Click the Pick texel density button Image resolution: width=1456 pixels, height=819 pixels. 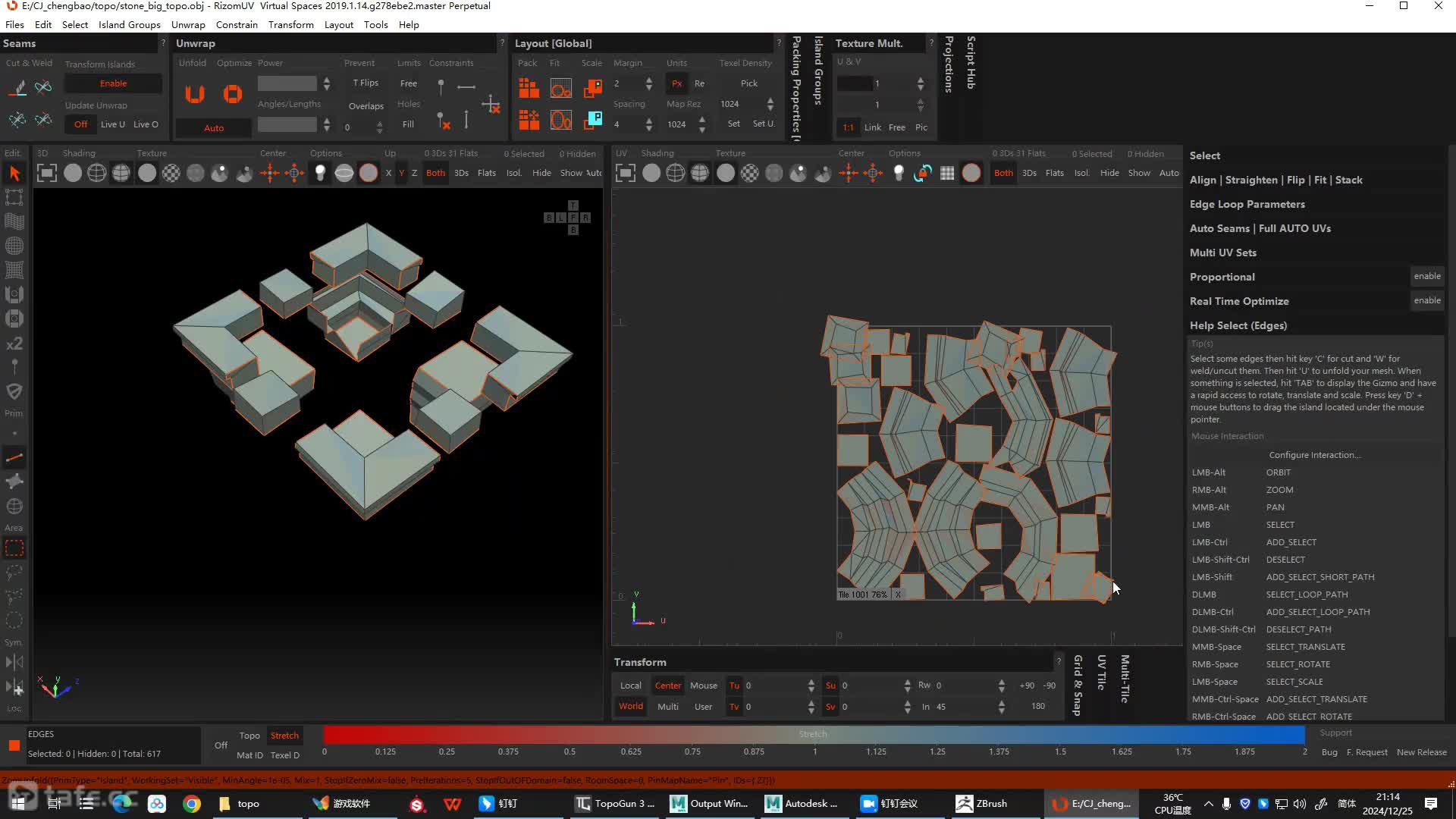click(x=749, y=83)
